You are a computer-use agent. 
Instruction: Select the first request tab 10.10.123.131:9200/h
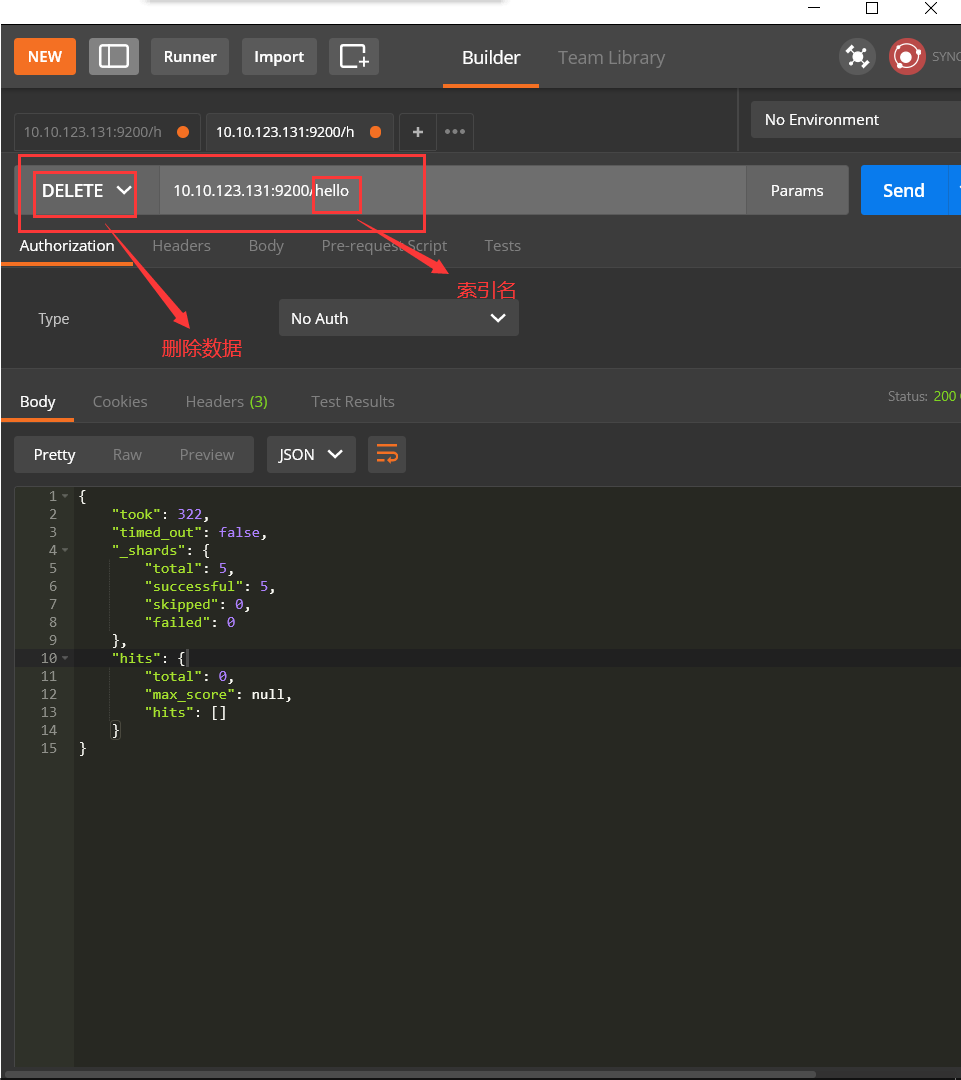click(x=107, y=132)
